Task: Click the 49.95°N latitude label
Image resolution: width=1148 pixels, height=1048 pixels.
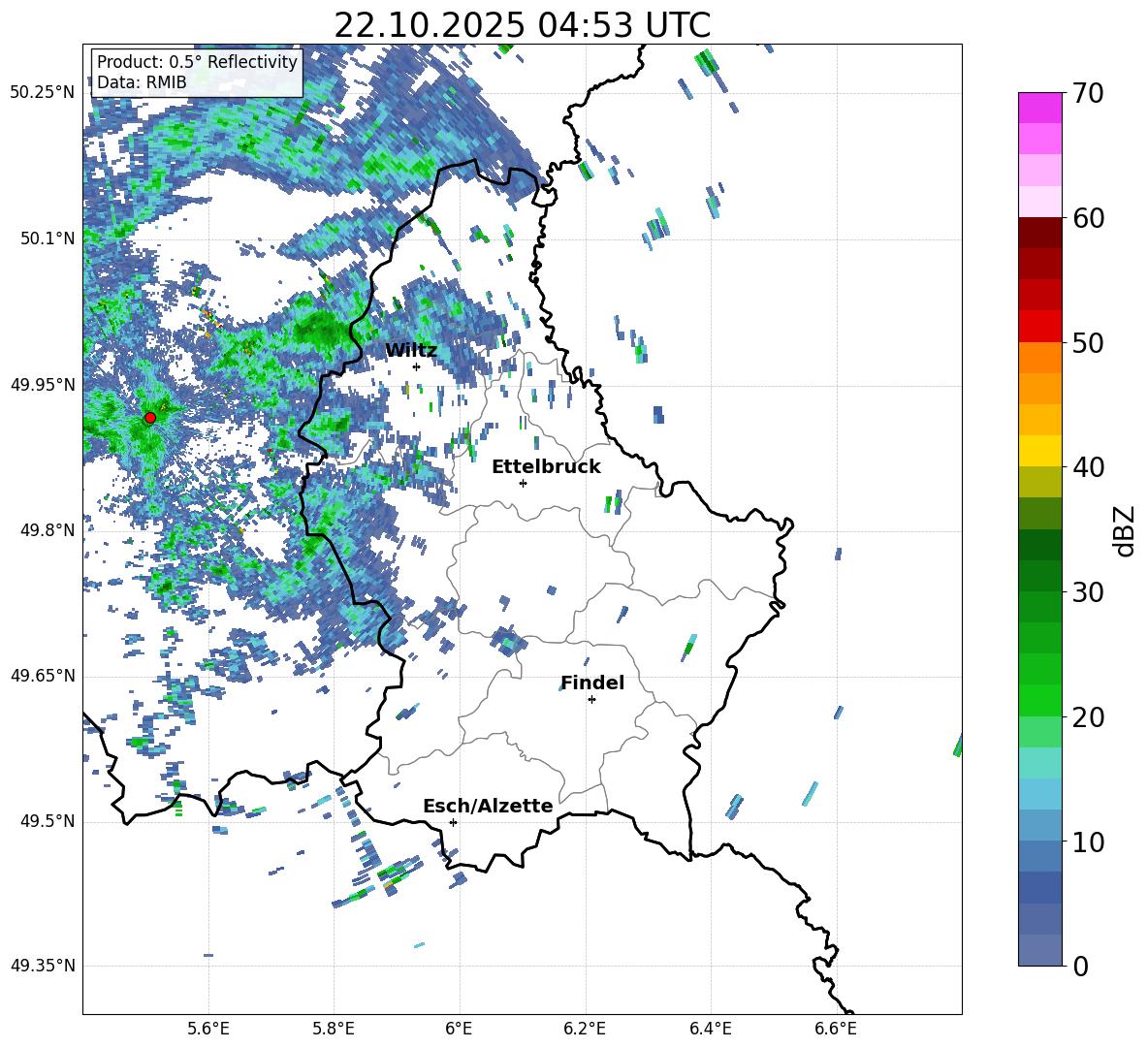Action: coord(43,384)
